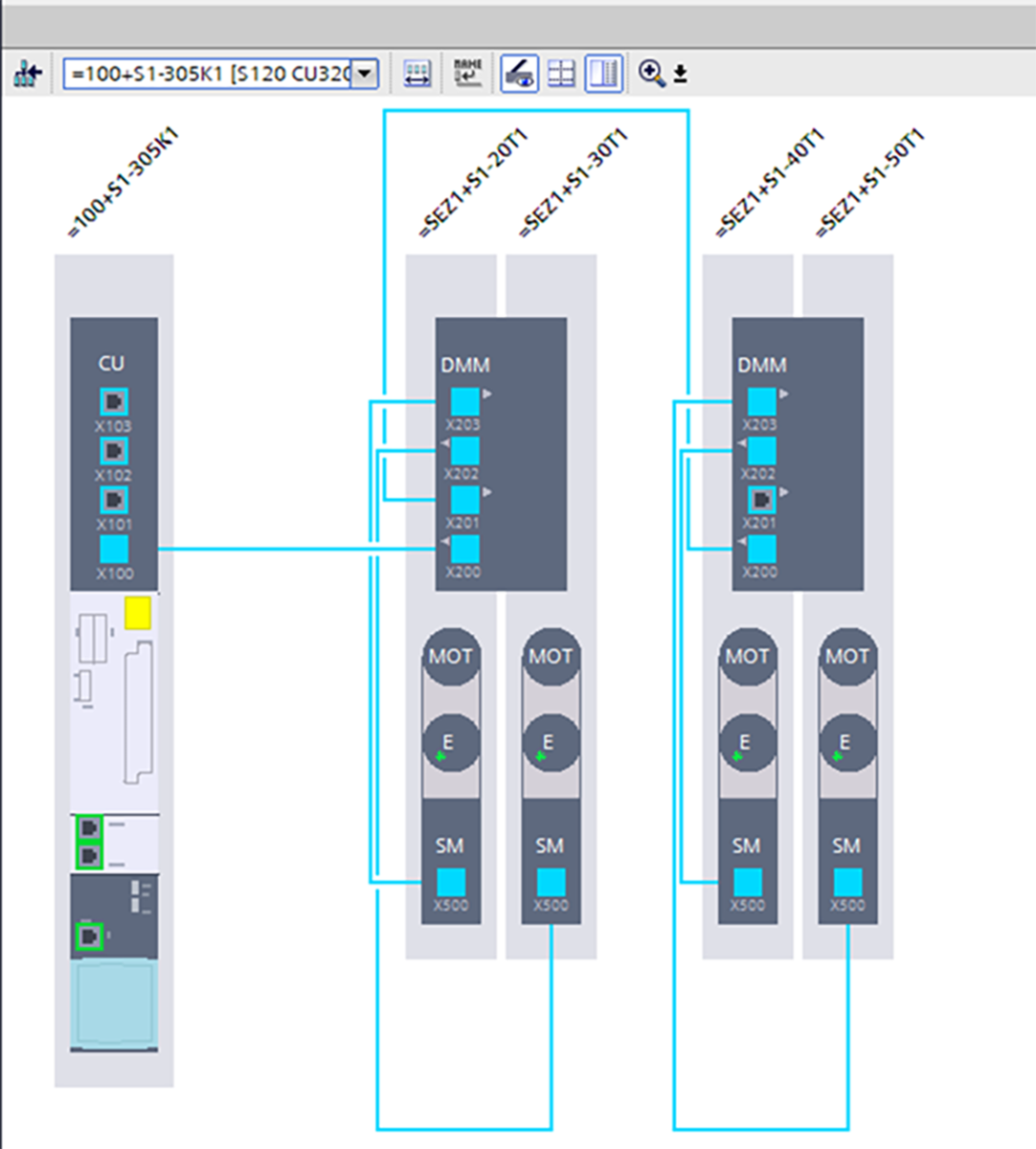Click the DMM label of 40T1 module
This screenshot has width=1036, height=1149.
pyautogui.click(x=762, y=365)
